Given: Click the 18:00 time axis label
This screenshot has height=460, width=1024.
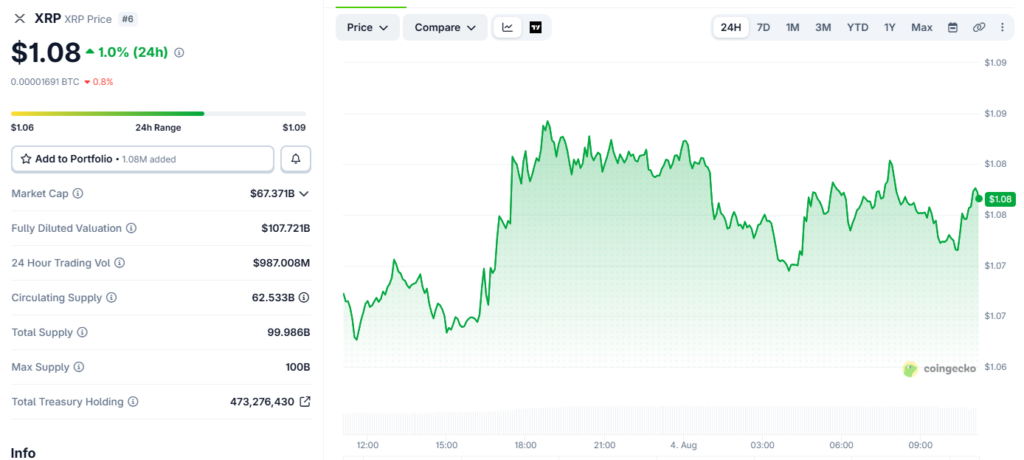Looking at the screenshot, I should pyautogui.click(x=526, y=446).
